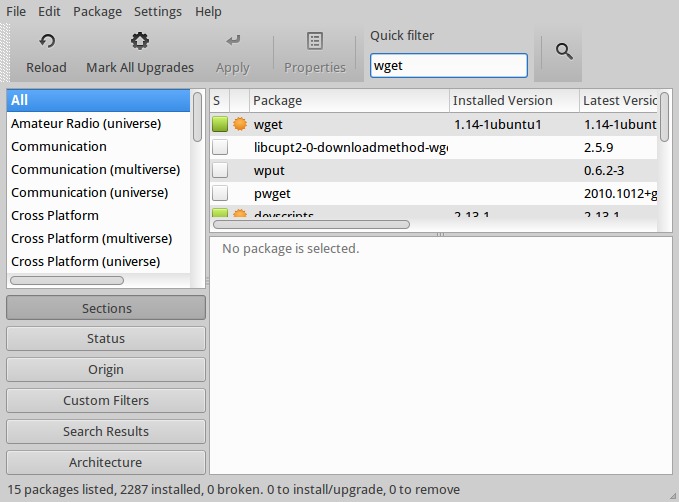The image size is (679, 502).
Task: Open the Help menu
Action: pos(208,12)
